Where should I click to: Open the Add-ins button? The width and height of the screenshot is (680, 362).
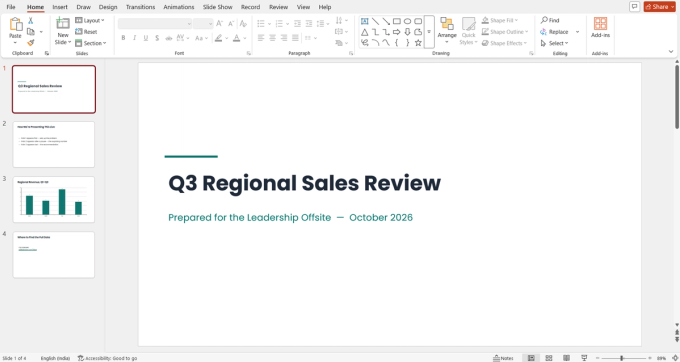(x=600, y=28)
